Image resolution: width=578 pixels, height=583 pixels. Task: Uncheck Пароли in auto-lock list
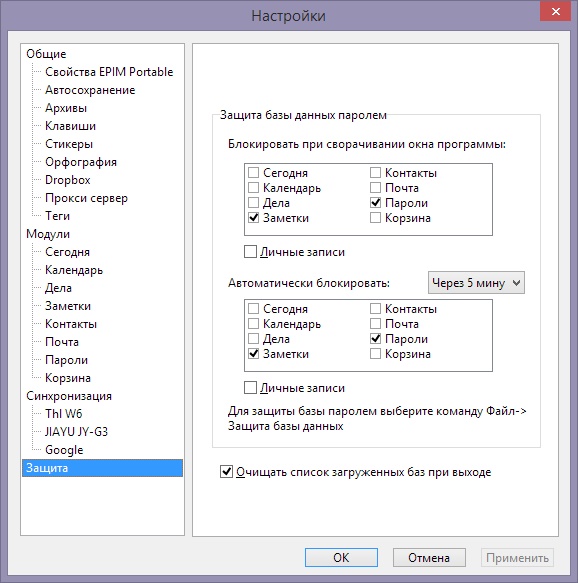click(375, 339)
